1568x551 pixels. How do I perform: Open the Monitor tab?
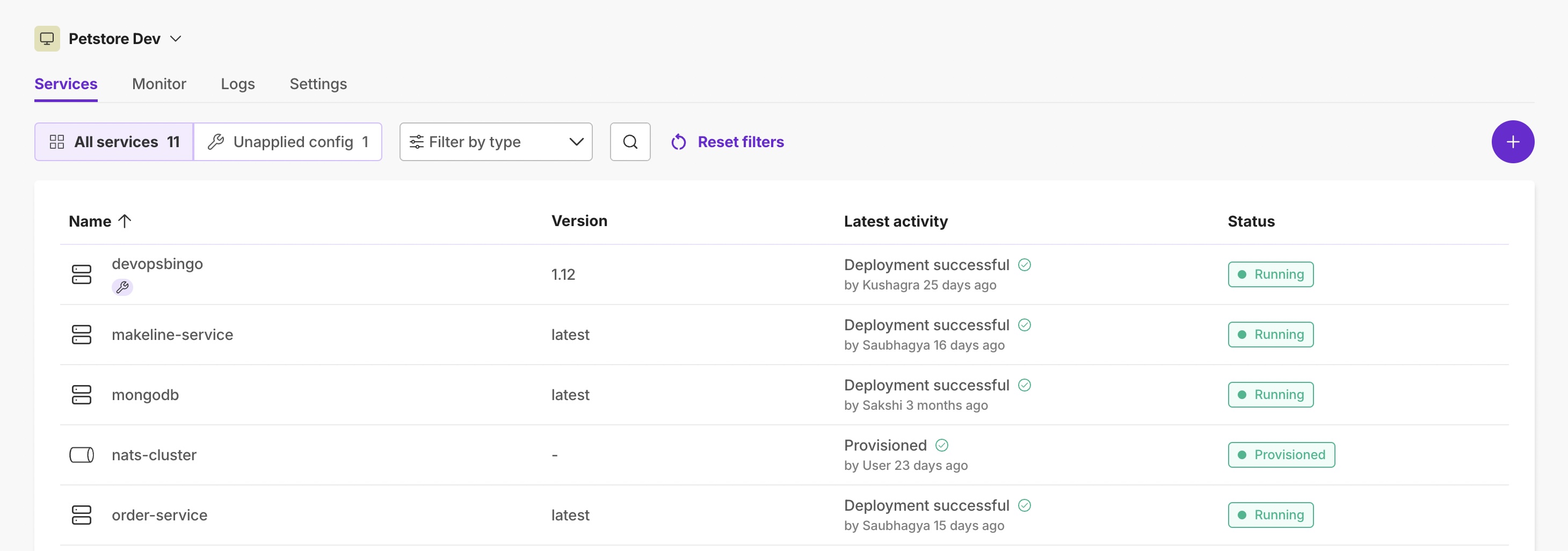pos(159,83)
